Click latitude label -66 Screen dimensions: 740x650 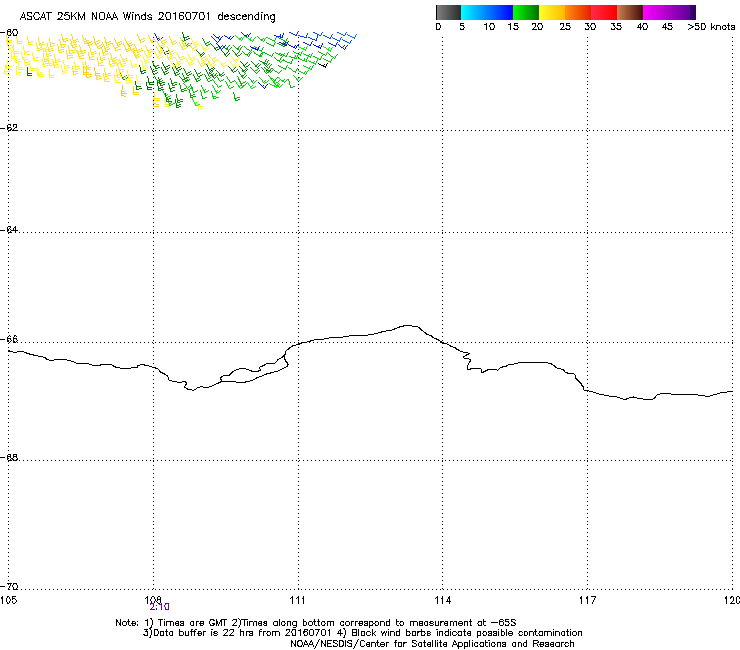(x=11, y=340)
